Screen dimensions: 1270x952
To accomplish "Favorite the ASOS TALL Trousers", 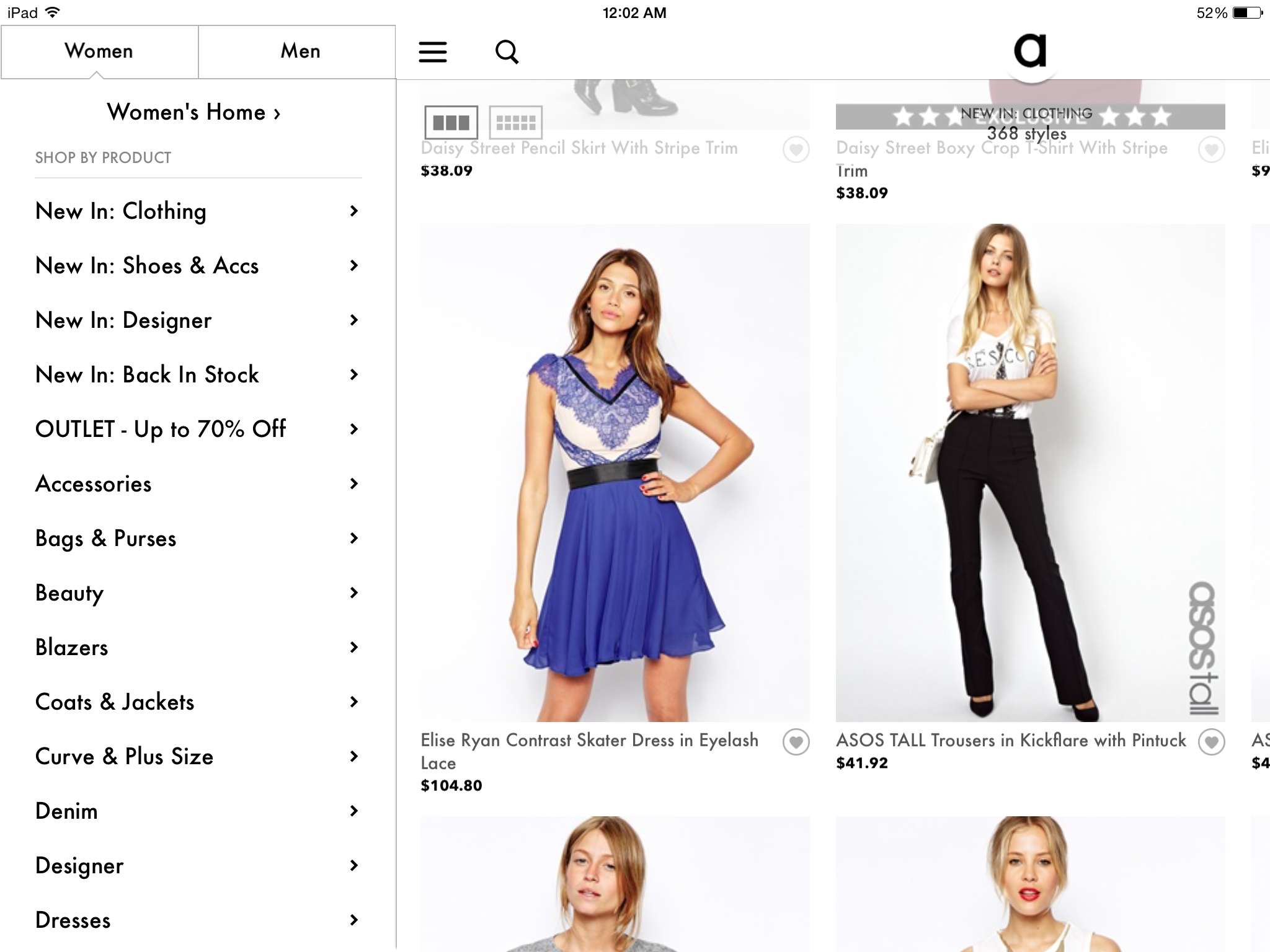I will tap(1212, 741).
